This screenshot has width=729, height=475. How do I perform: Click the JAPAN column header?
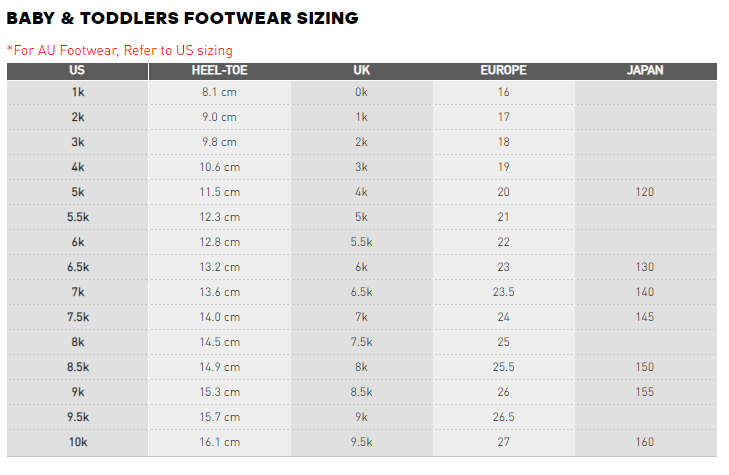[x=645, y=71]
